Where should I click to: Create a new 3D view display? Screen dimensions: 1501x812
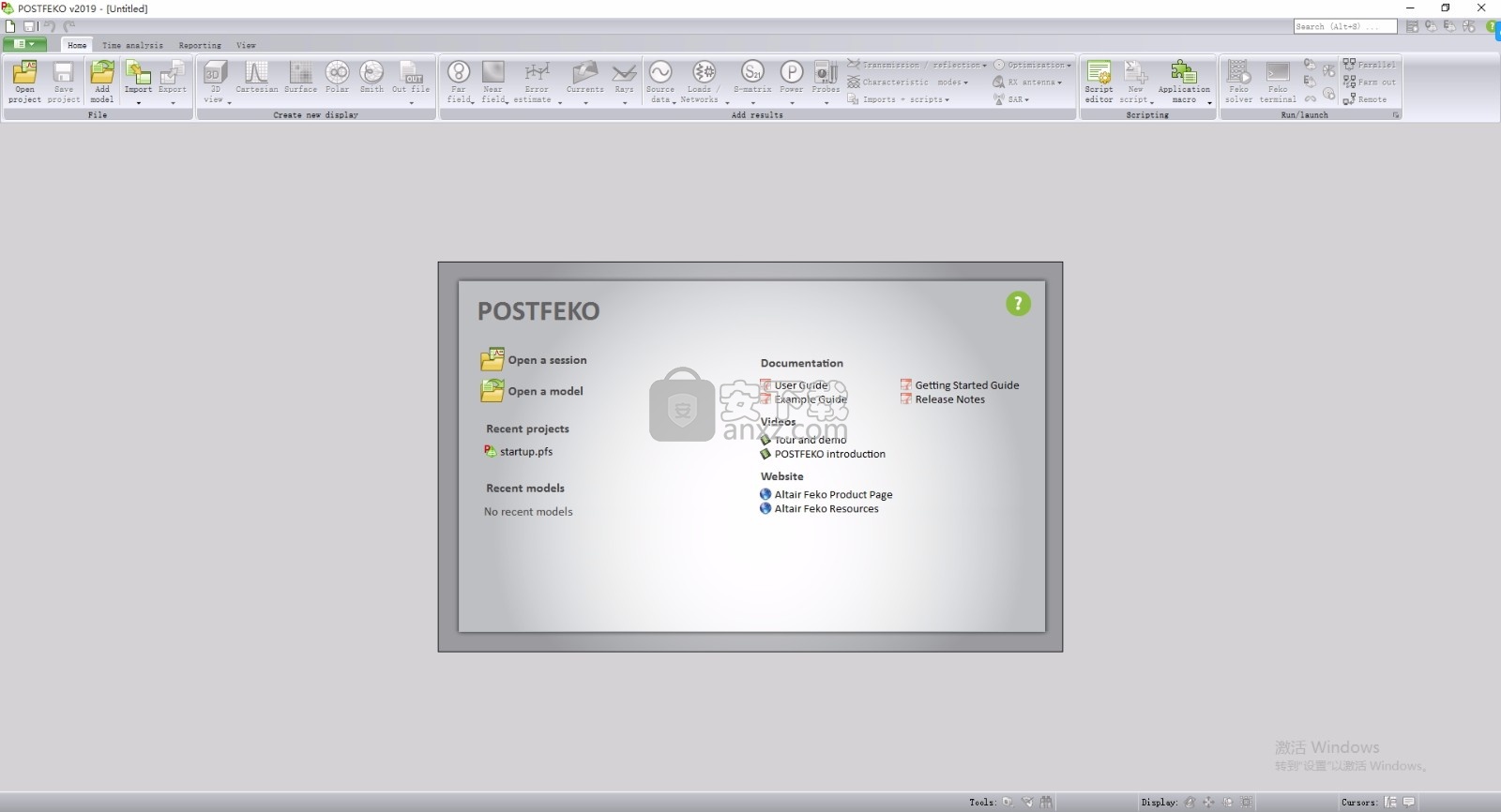tap(216, 83)
